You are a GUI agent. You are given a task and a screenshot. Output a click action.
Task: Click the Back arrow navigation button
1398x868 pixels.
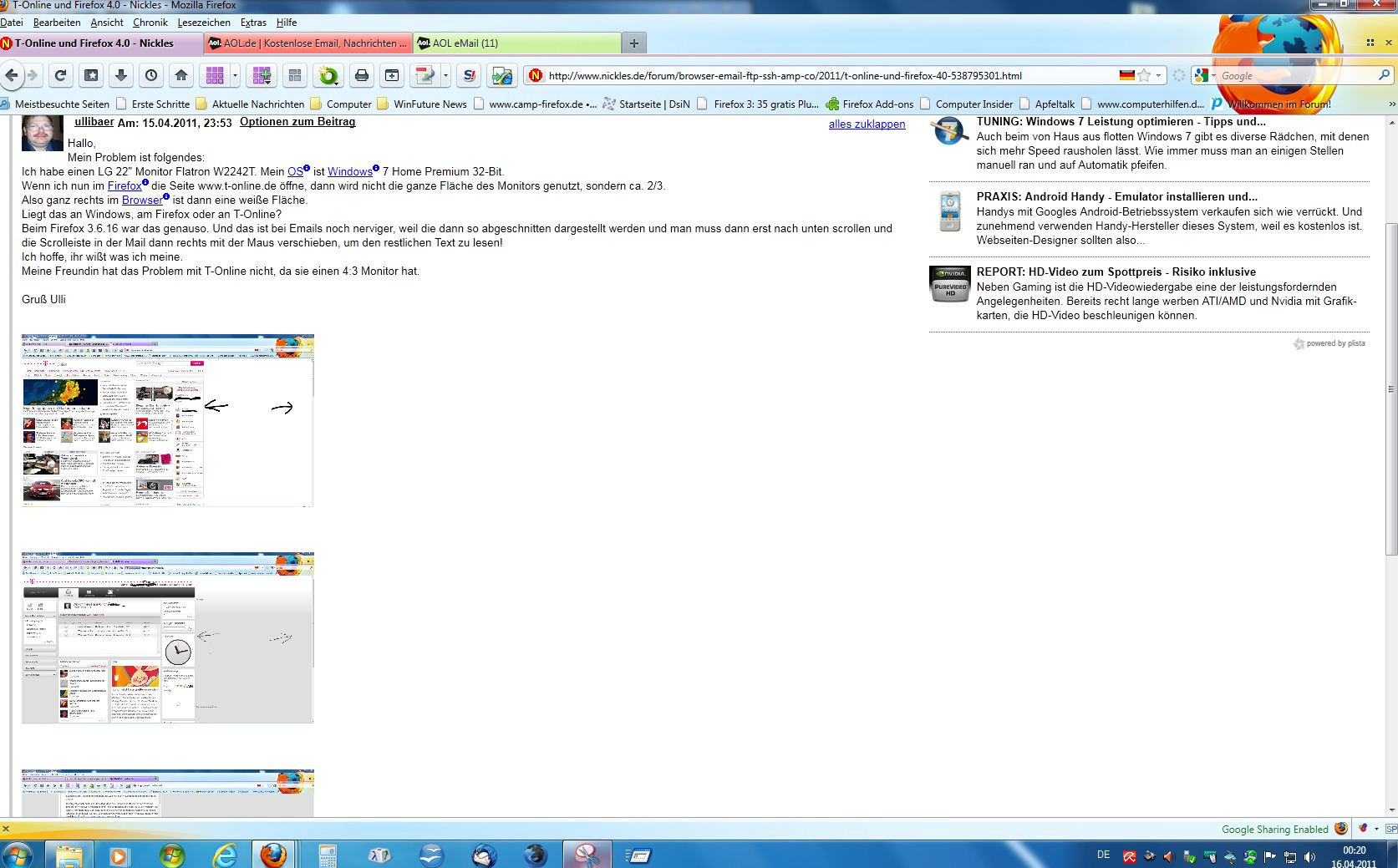(12, 75)
